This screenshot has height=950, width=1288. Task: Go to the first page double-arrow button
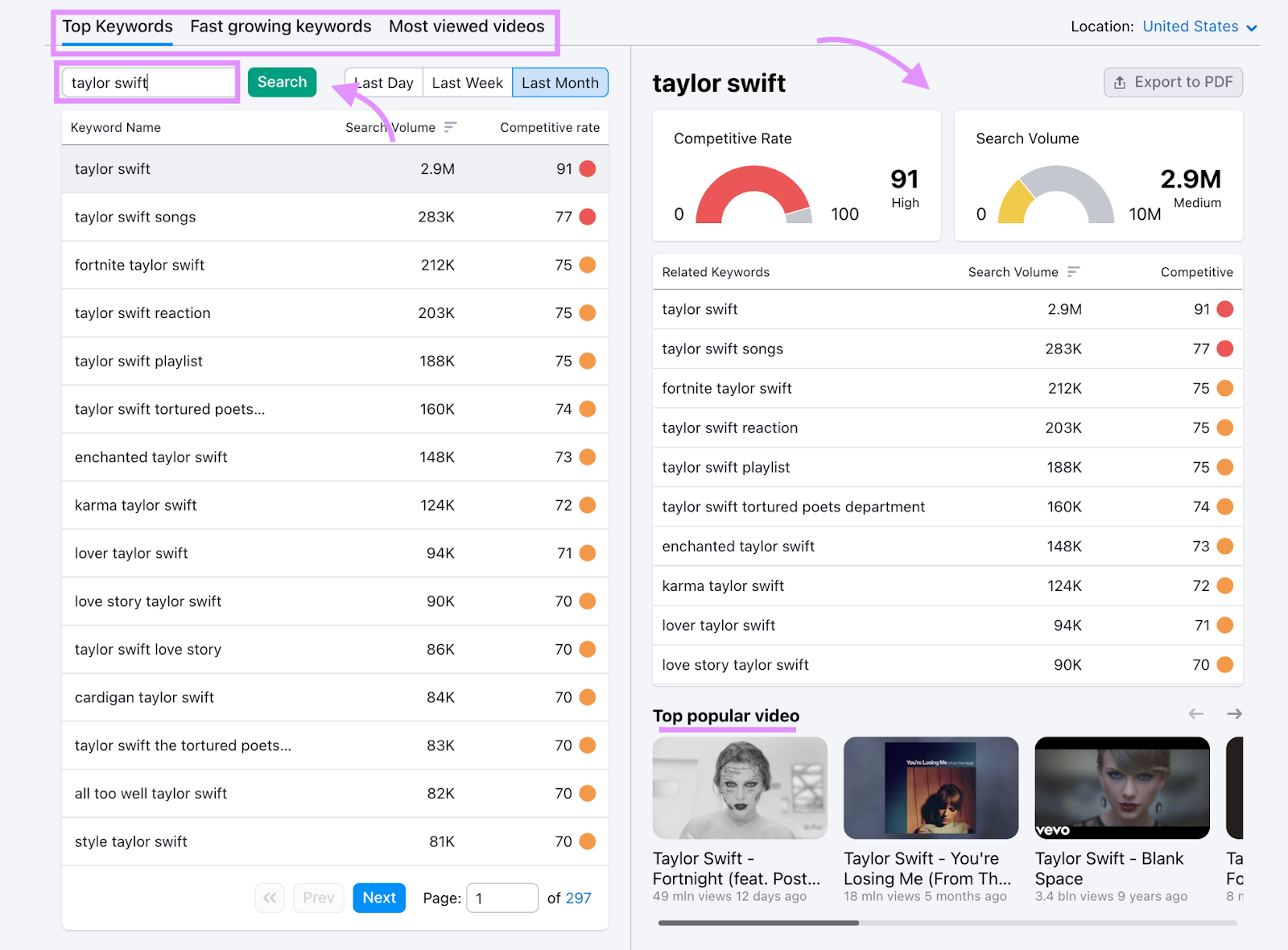270,898
